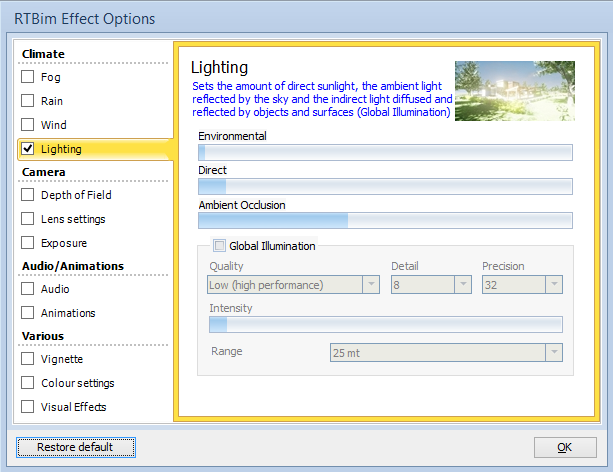Click the Ambient Occlusion slider bar

tap(385, 221)
